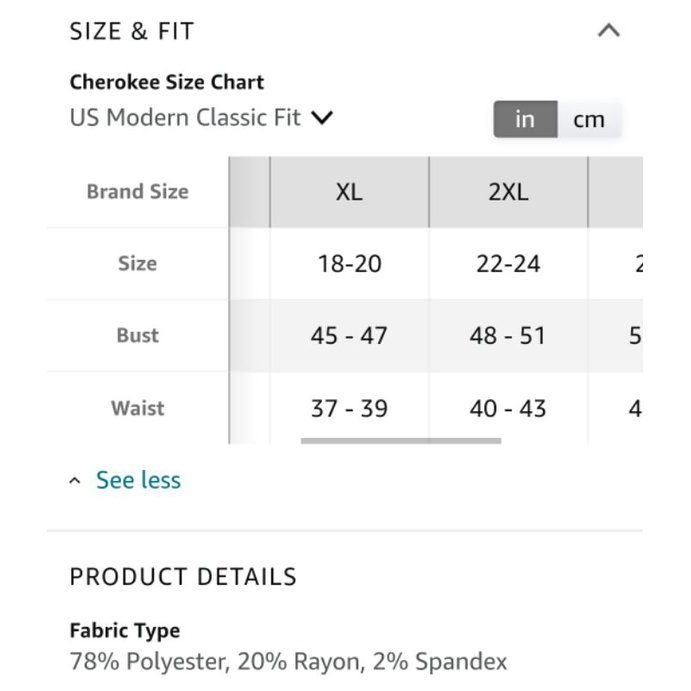Click the See less link

[138, 480]
